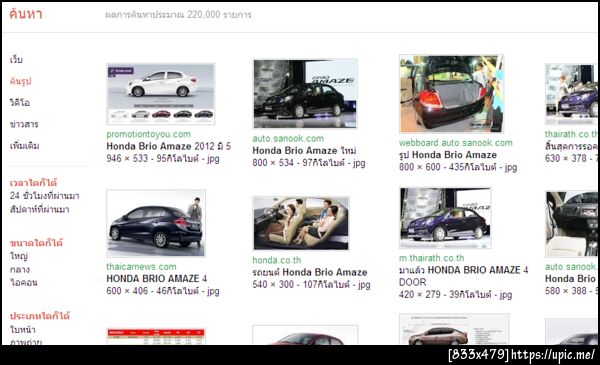Image resolution: width=600 pixels, height=365 pixels.
Task: Click title HONDA BRIO AMAZE 4 under thaicarnews
Action: pos(157,279)
